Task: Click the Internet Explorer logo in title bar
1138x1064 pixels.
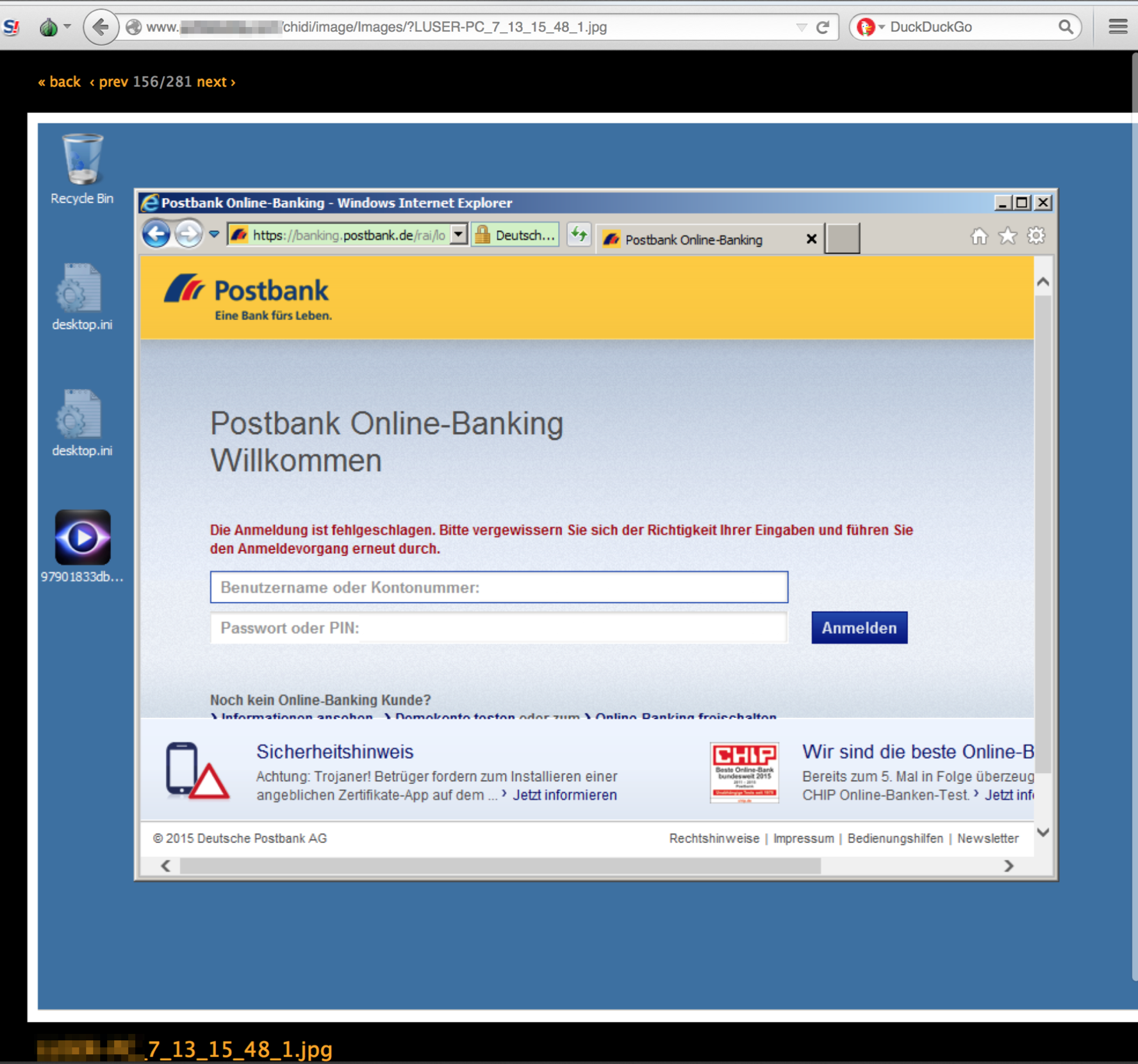Action: coord(149,203)
